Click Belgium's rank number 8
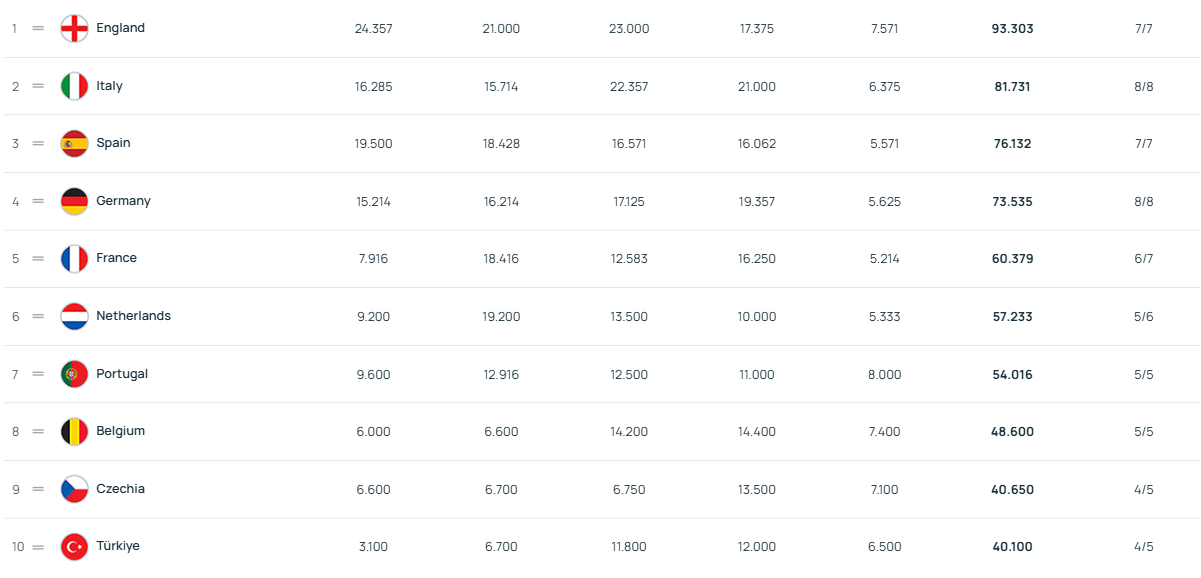Viewport: 1201px width, 578px height. click(x=15, y=432)
